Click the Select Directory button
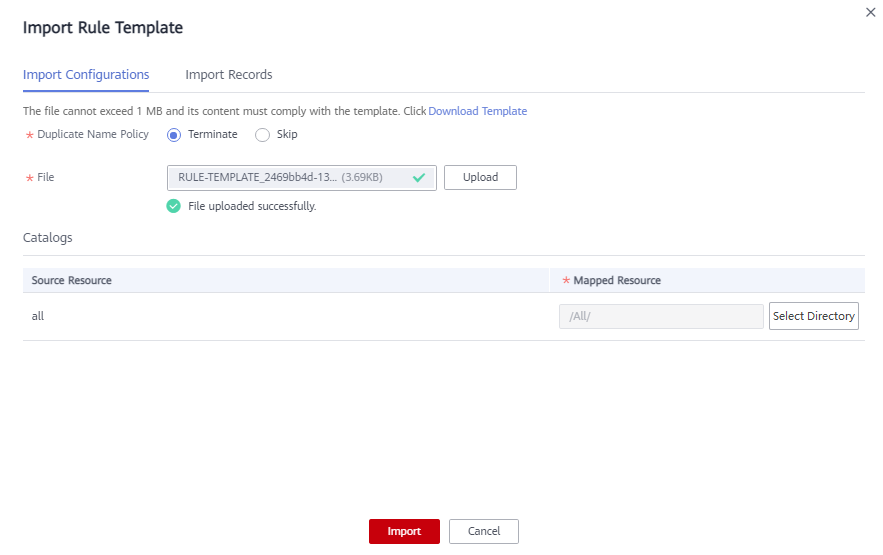The width and height of the screenshot is (883, 555). point(814,316)
